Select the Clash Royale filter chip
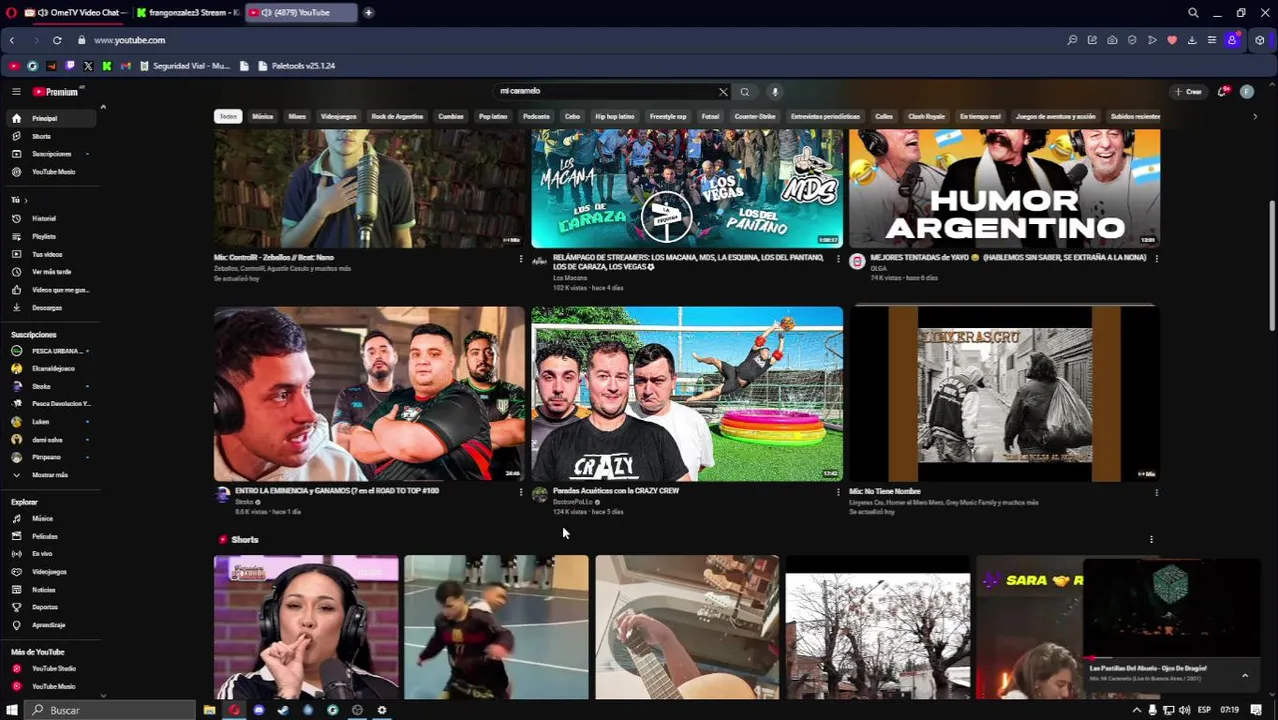 926,116
